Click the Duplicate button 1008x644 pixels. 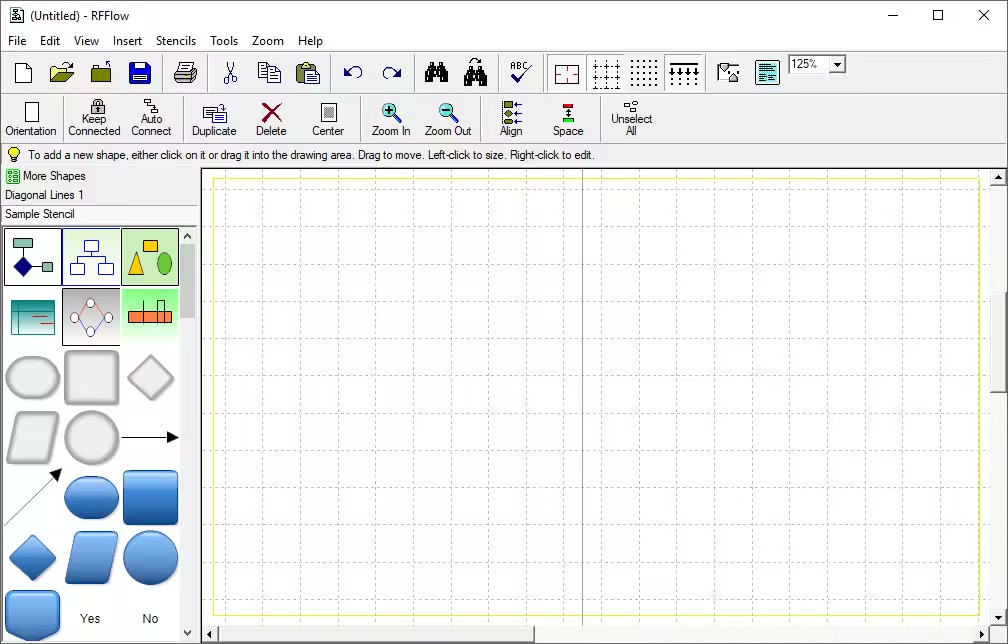tap(214, 119)
